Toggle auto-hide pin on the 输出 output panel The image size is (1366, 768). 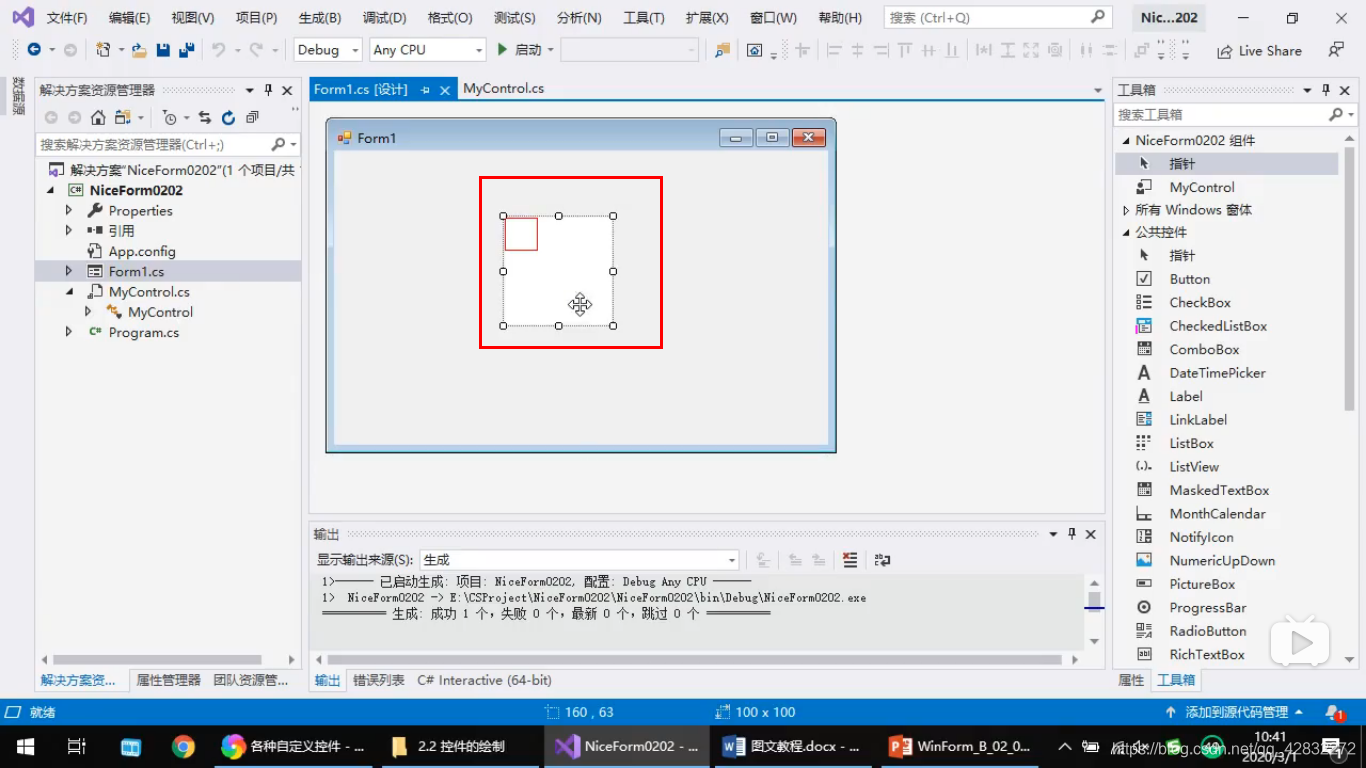point(1070,533)
